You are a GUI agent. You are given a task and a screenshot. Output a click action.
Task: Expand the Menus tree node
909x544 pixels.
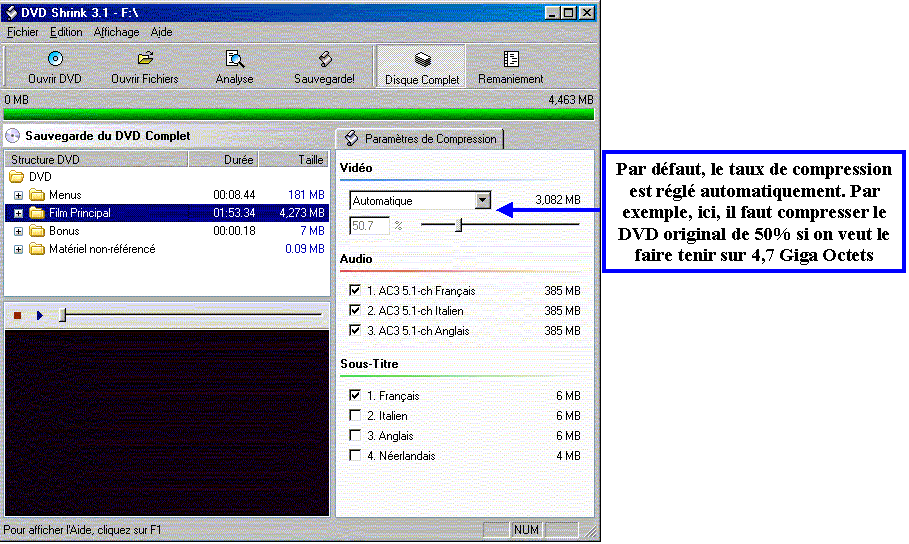click(19, 195)
